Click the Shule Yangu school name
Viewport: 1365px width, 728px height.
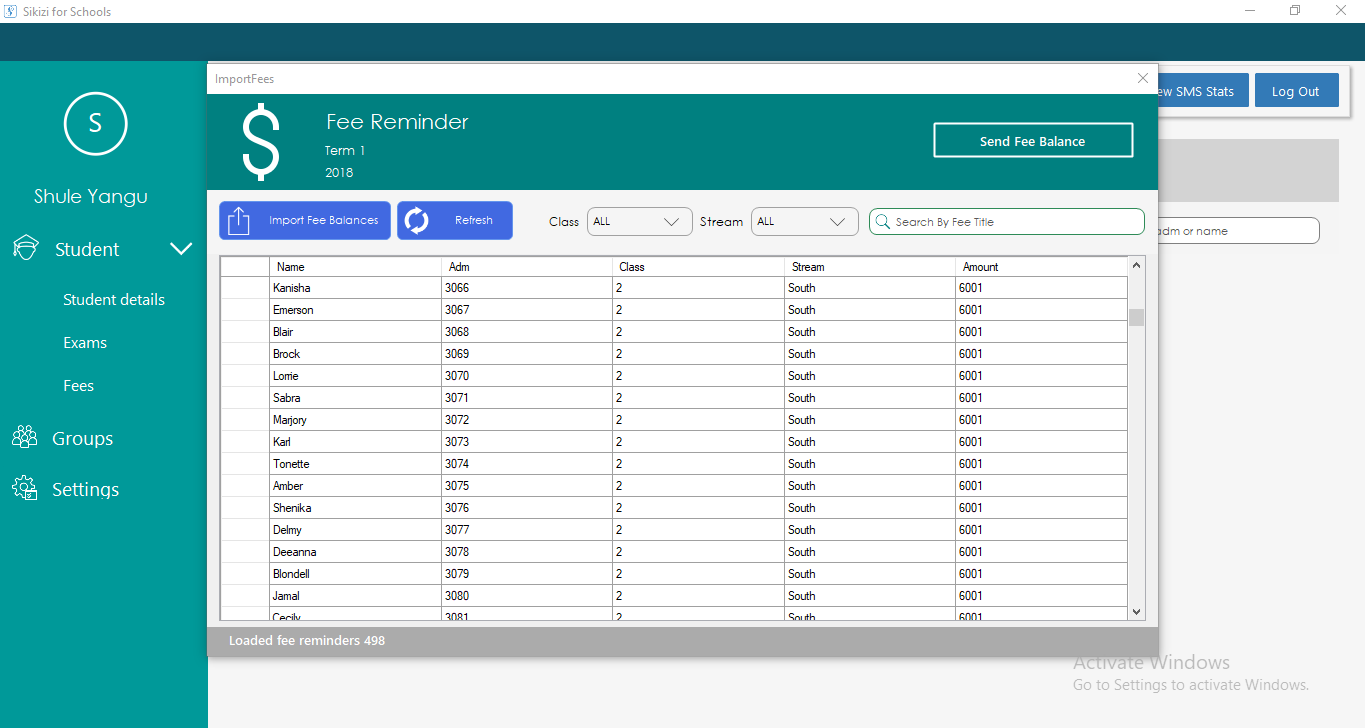91,197
